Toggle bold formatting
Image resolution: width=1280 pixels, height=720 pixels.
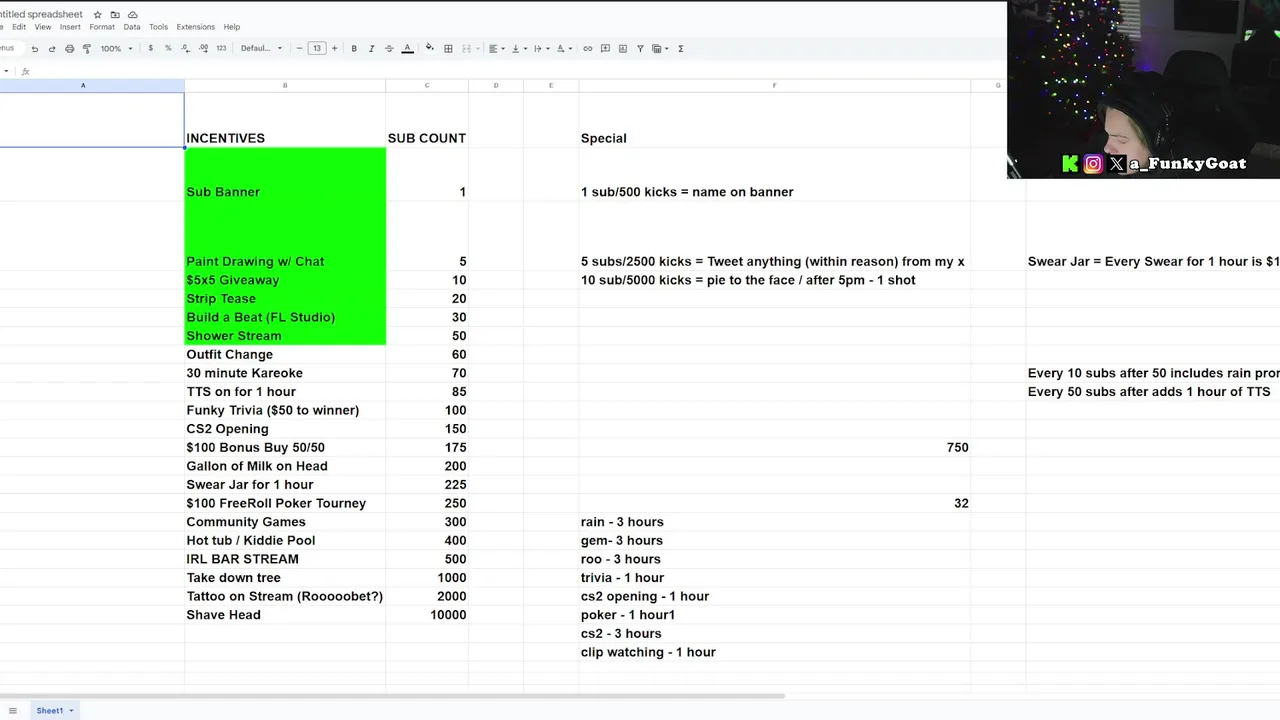(x=354, y=48)
